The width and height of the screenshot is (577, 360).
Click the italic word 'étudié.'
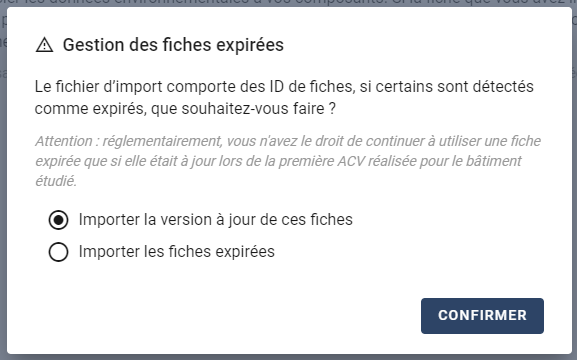click(x=56, y=181)
